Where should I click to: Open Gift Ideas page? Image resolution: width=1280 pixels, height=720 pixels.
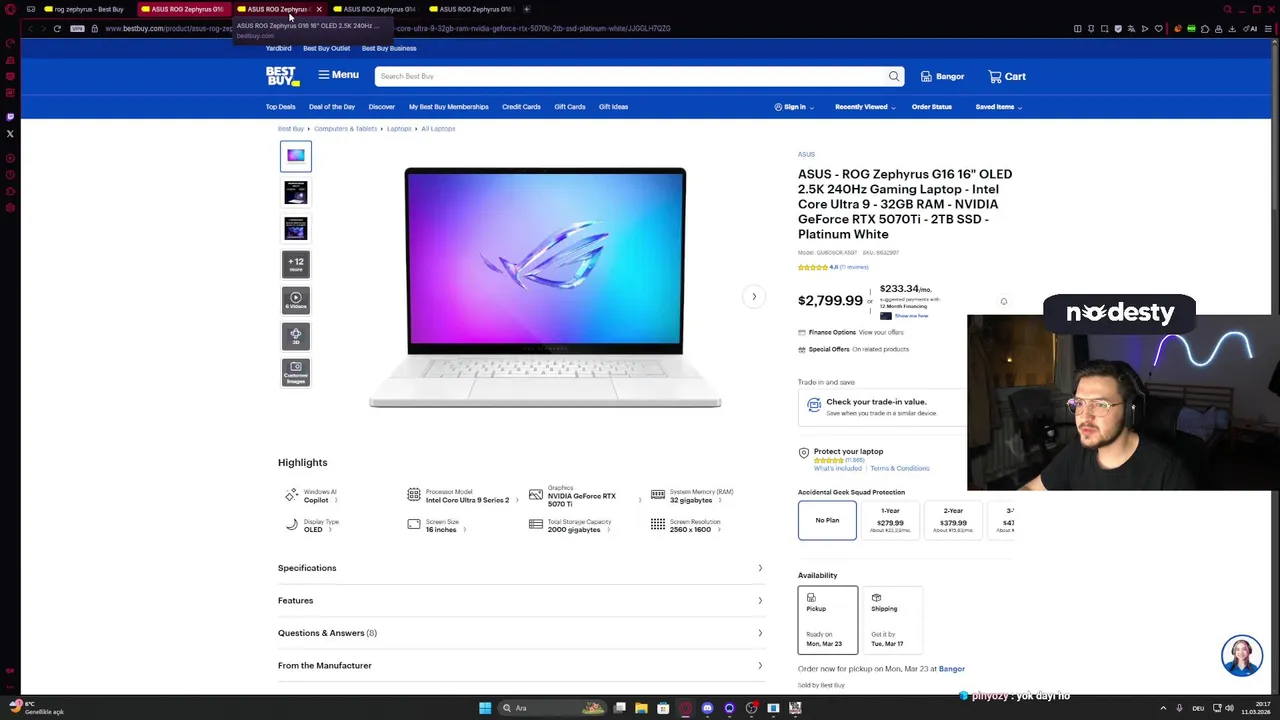tap(613, 107)
